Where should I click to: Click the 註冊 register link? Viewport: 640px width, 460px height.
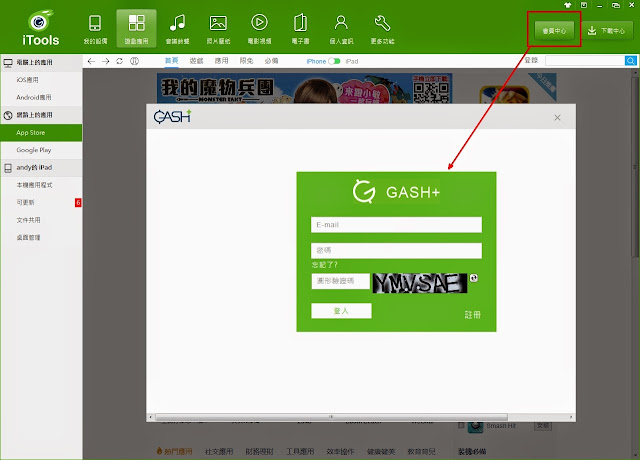[x=472, y=315]
